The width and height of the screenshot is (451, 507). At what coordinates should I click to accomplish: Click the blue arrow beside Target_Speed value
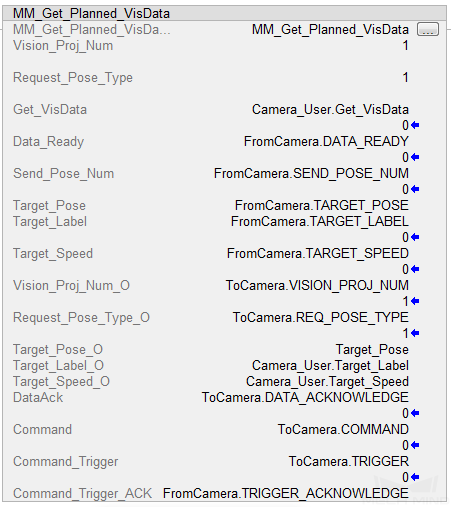click(x=415, y=269)
